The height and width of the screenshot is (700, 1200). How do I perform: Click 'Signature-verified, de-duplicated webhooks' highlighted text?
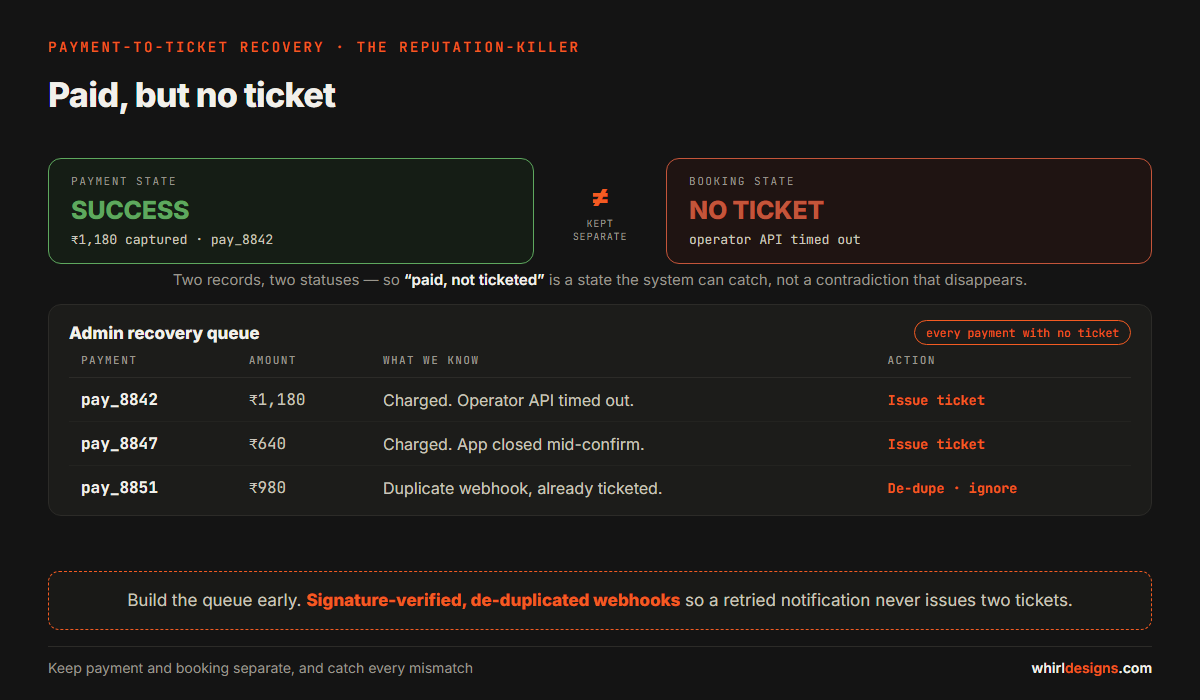(x=493, y=601)
